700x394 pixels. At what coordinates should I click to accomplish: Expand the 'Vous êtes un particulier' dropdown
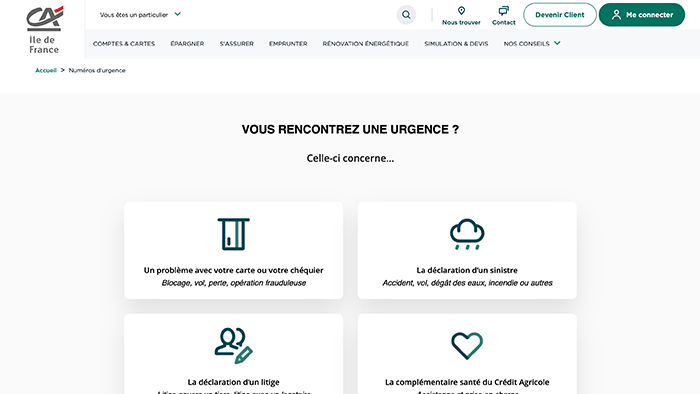pyautogui.click(x=140, y=15)
